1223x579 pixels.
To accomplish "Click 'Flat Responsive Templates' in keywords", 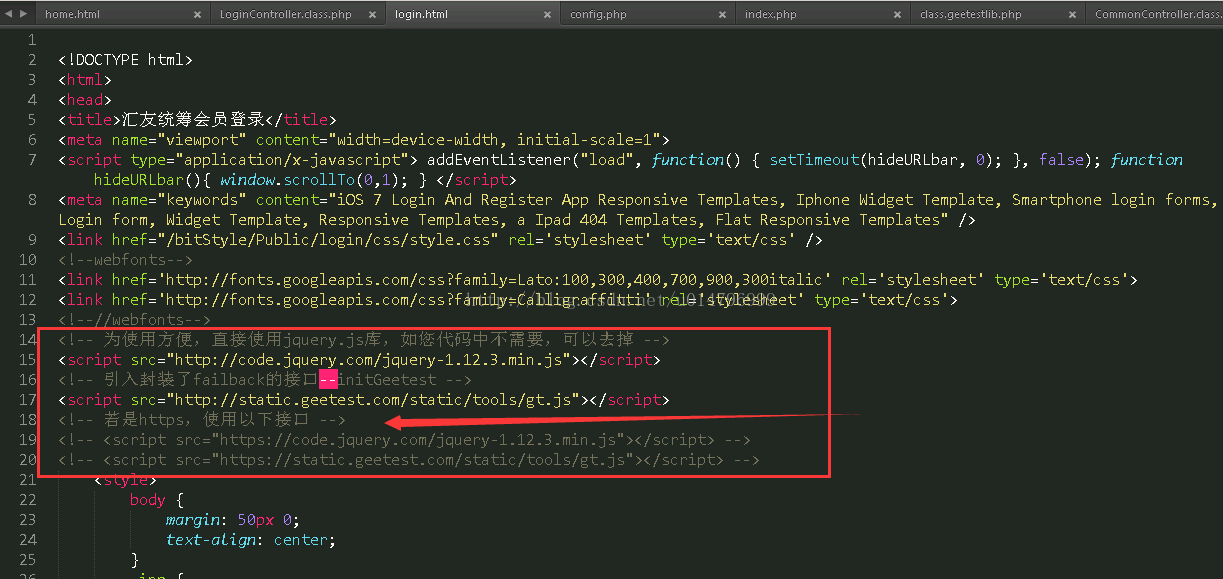I will 827,220.
